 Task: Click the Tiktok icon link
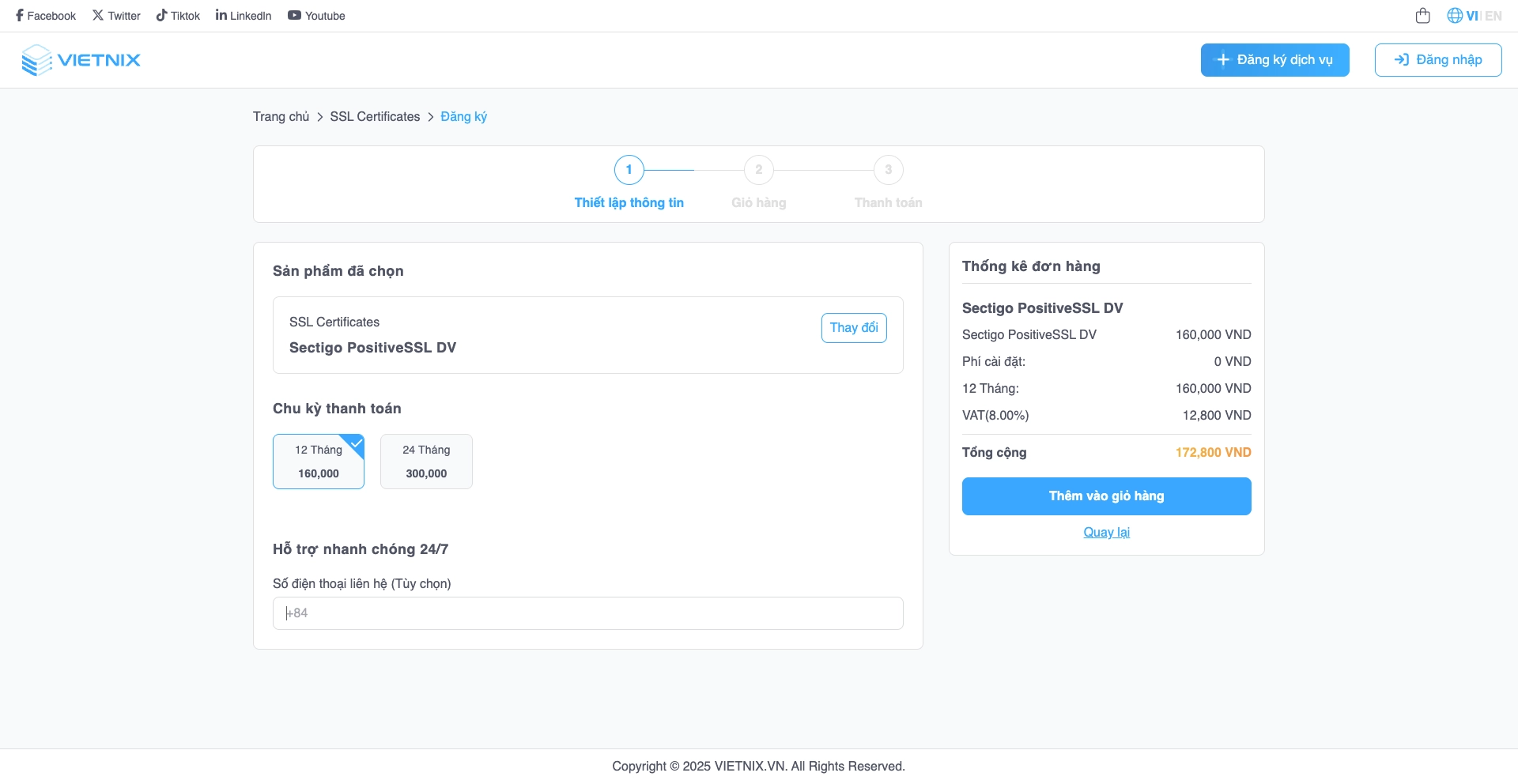(x=161, y=16)
